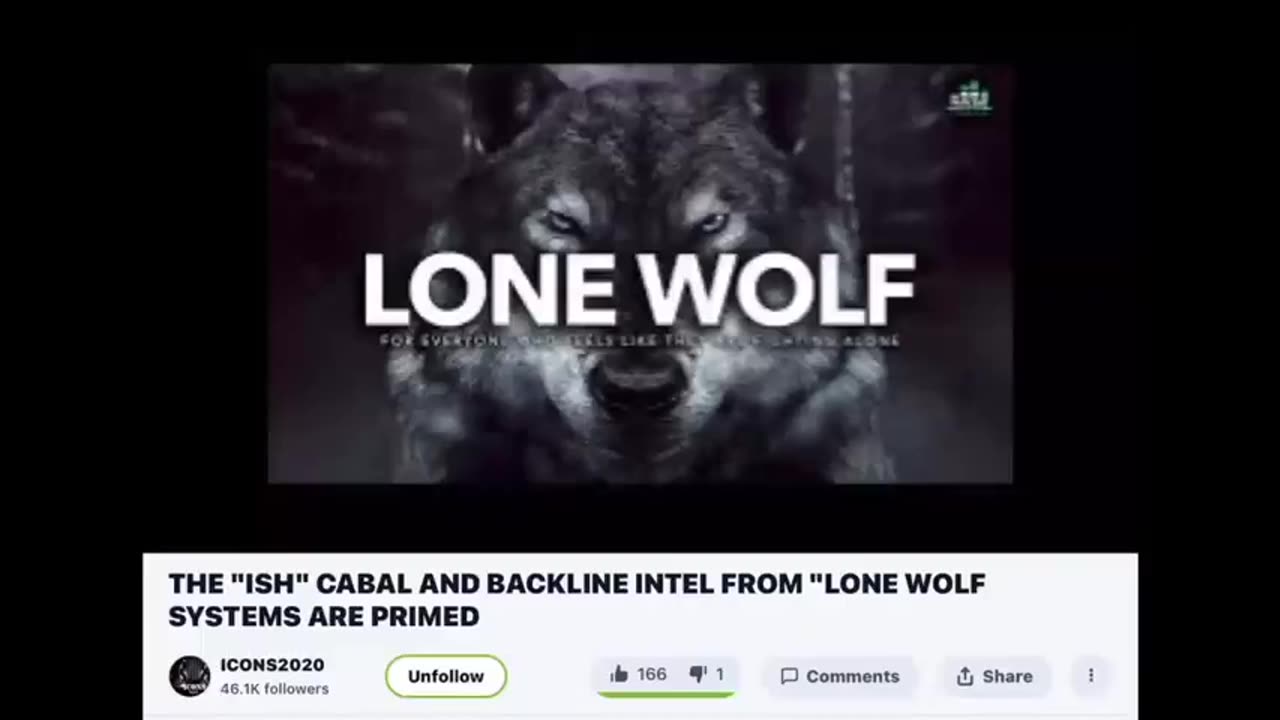The width and height of the screenshot is (1280, 720).
Task: Toggle the Unfollow button for ICONS2020
Action: pyautogui.click(x=446, y=676)
